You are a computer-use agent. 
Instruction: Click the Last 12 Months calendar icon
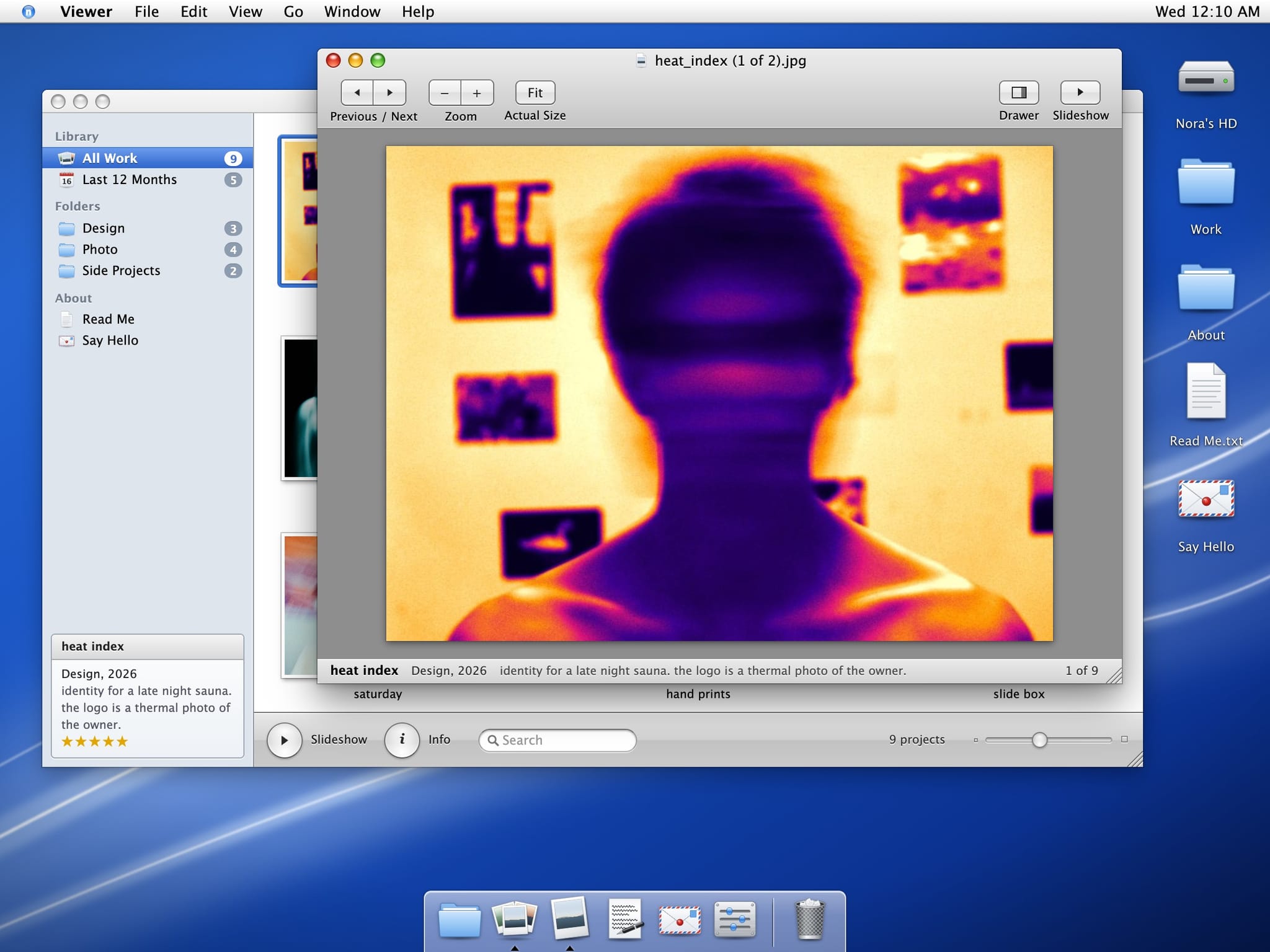tap(66, 180)
